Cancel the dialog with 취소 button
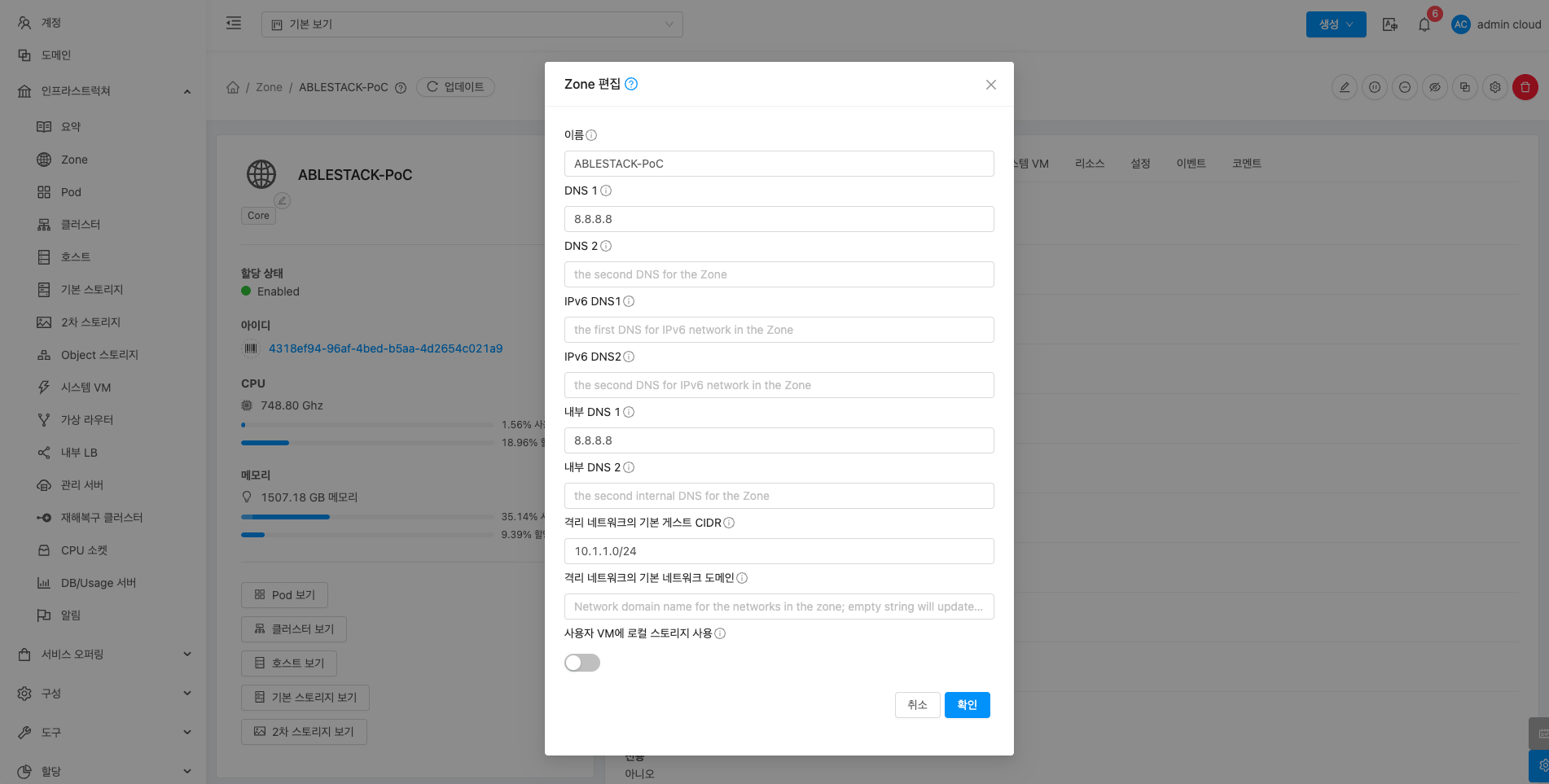 coord(917,705)
